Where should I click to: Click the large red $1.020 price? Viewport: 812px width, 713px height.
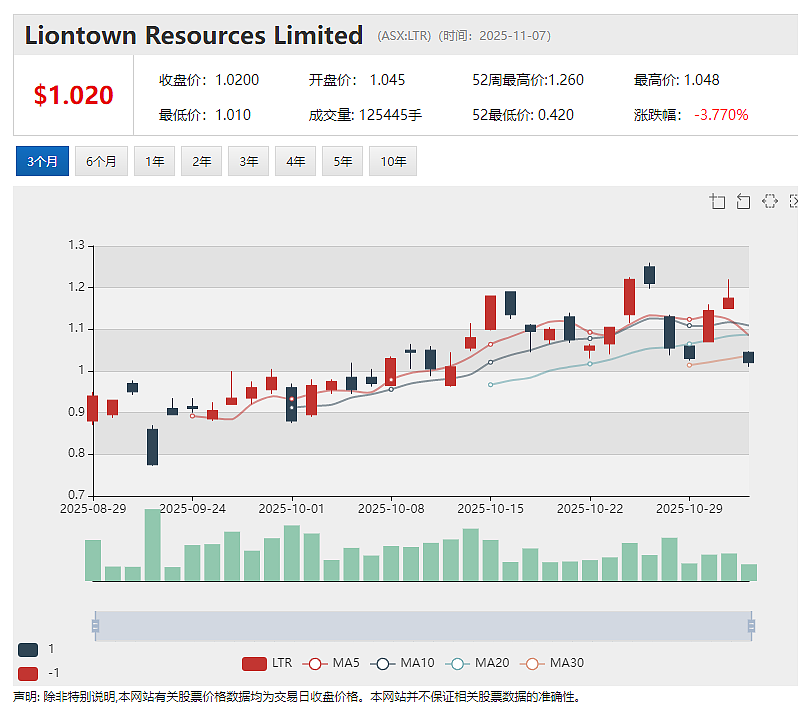tap(74, 95)
